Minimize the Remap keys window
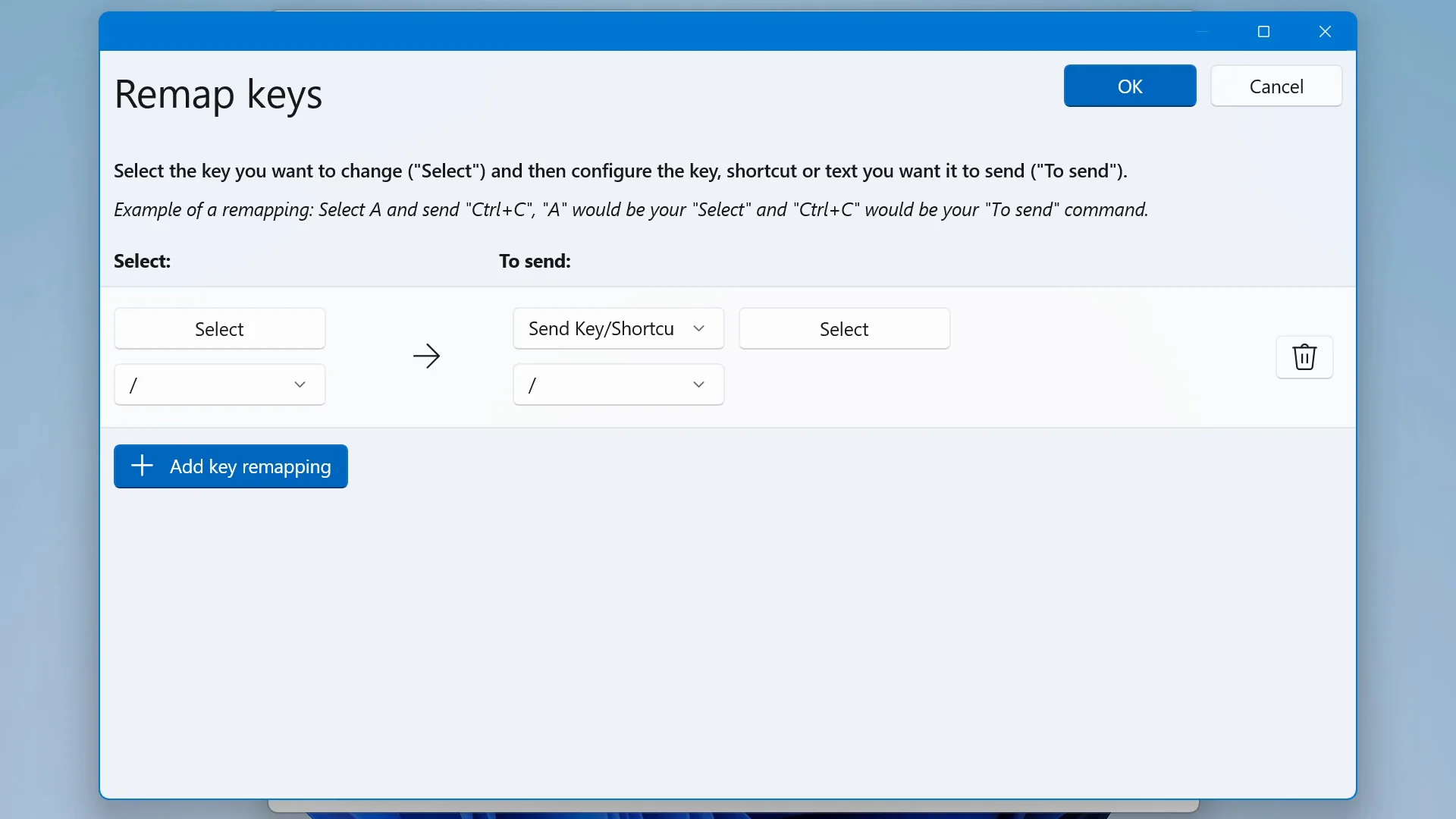The width and height of the screenshot is (1456, 819). (x=1202, y=31)
